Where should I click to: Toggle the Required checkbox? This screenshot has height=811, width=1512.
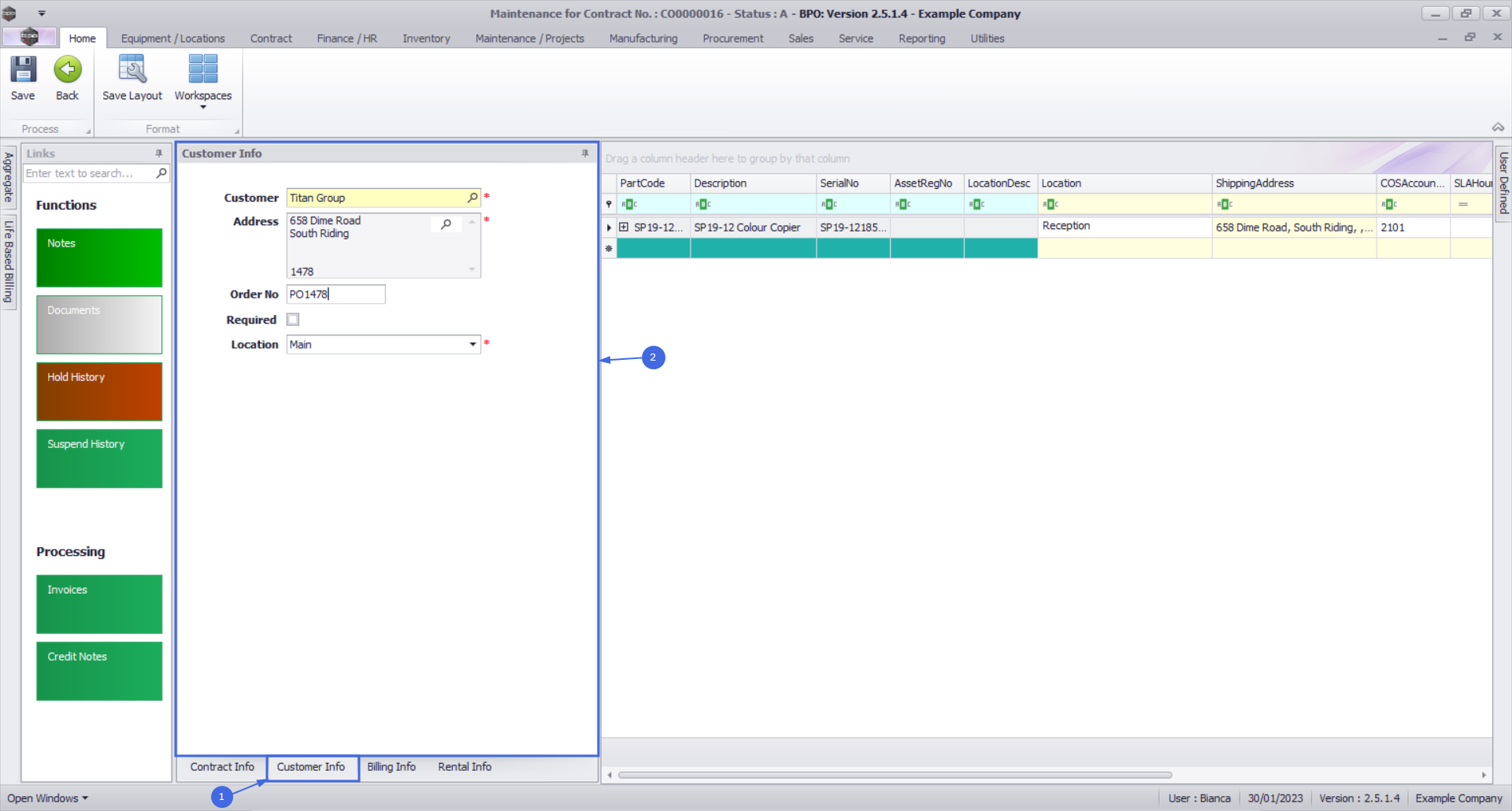(293, 320)
